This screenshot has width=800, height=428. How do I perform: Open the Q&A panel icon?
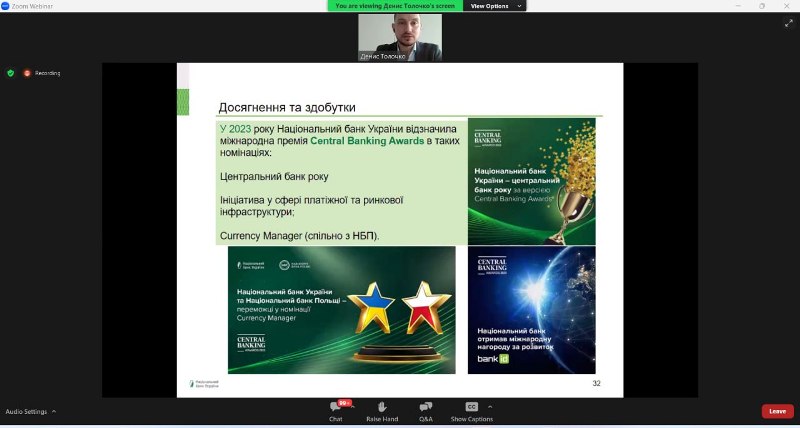[x=426, y=407]
